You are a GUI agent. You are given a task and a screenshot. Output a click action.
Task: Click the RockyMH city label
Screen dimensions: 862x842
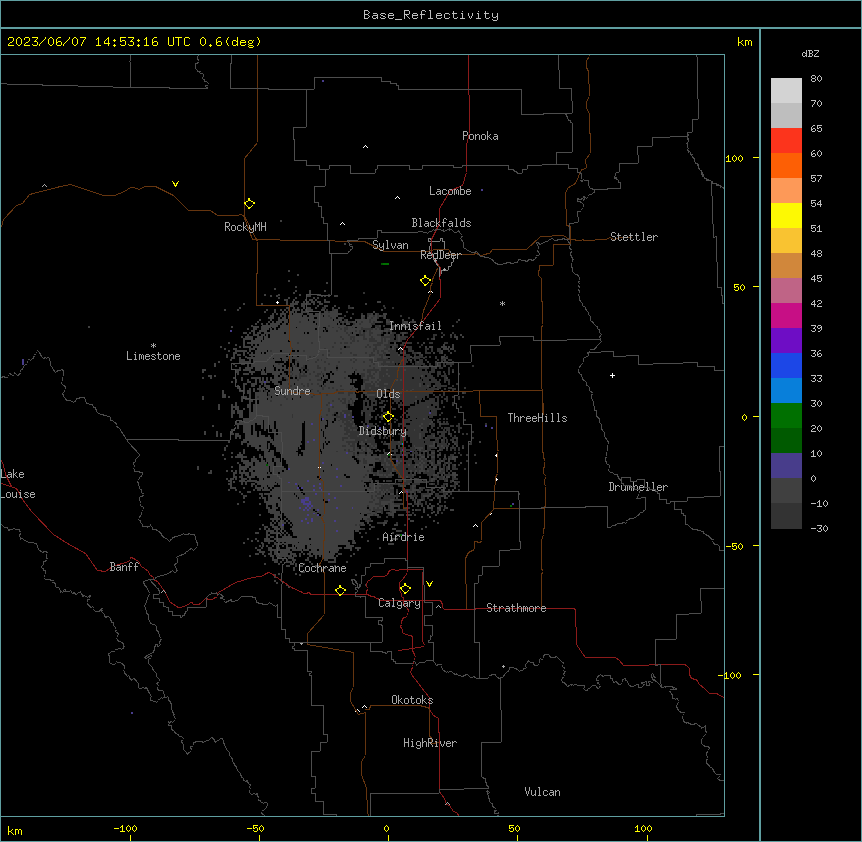(245, 227)
